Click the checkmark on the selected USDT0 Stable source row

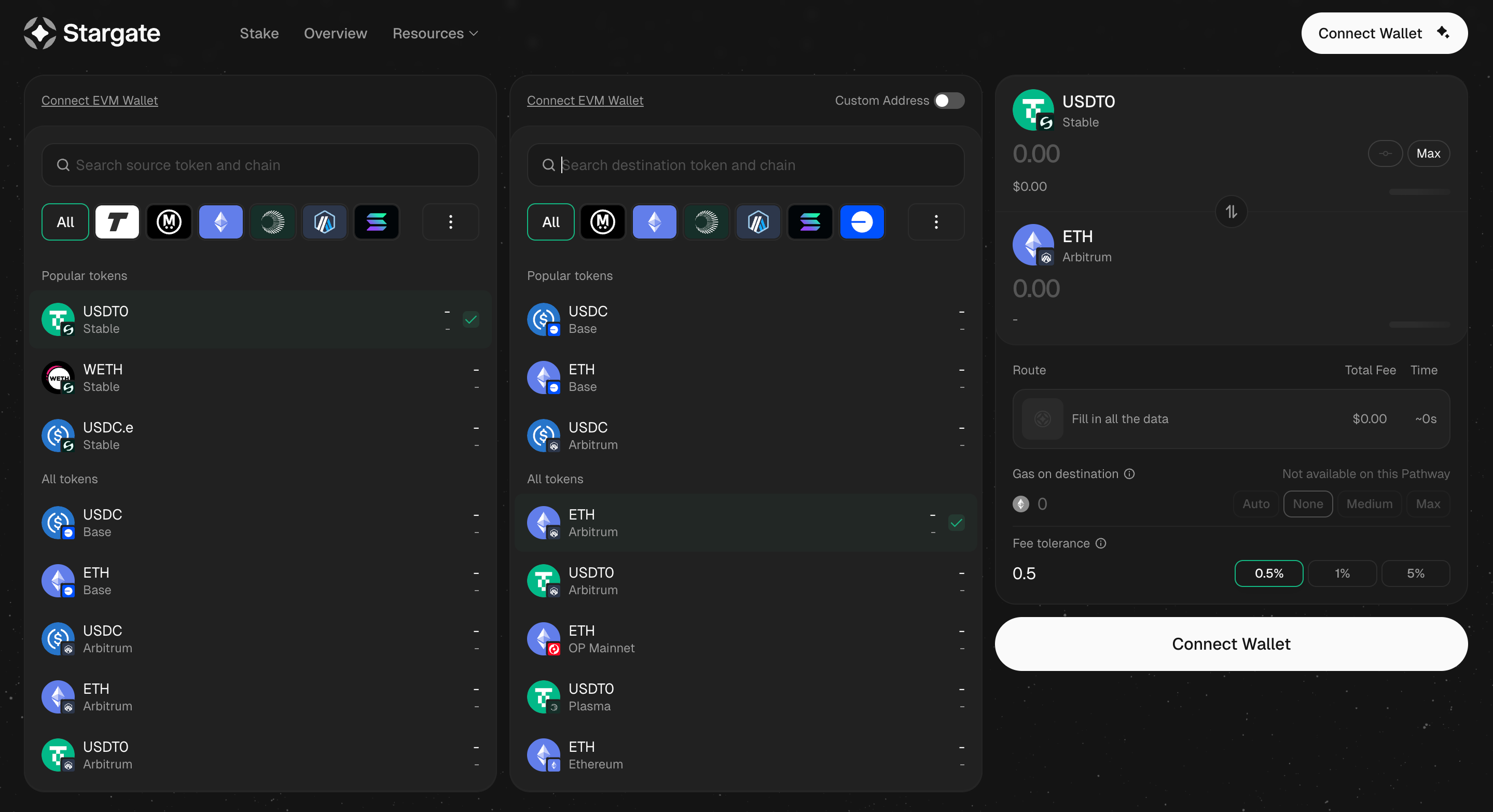[471, 320]
